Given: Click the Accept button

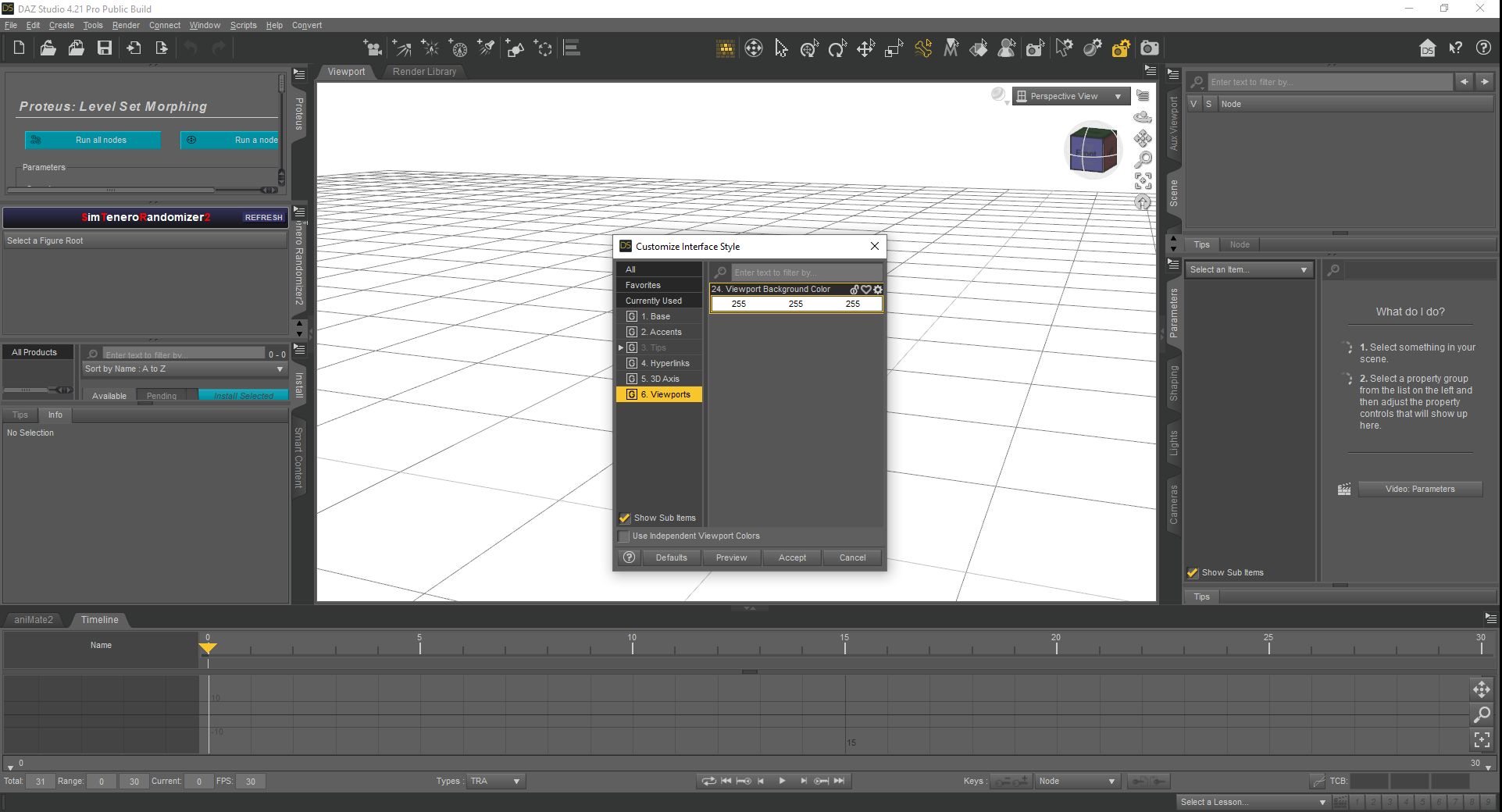Looking at the screenshot, I should point(792,557).
